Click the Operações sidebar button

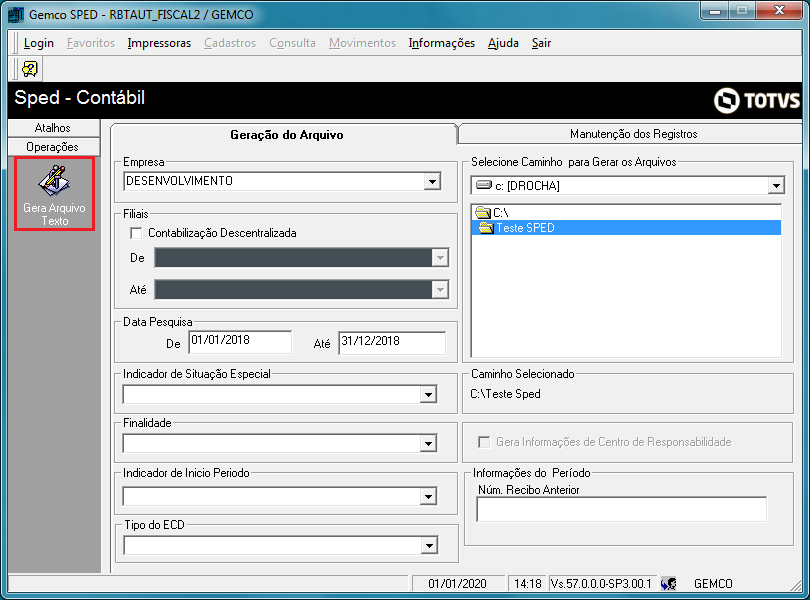pyautogui.click(x=54, y=147)
